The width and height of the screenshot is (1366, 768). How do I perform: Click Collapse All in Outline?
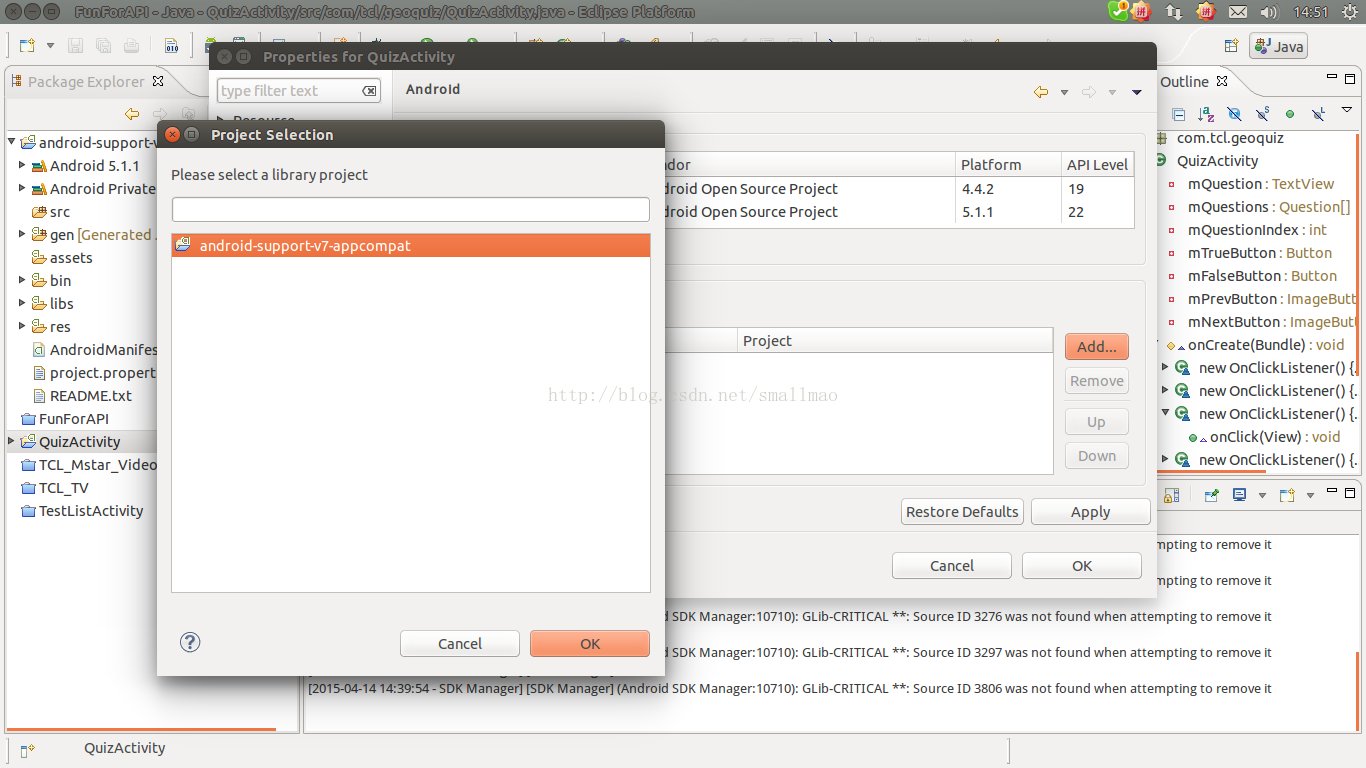coord(1179,114)
